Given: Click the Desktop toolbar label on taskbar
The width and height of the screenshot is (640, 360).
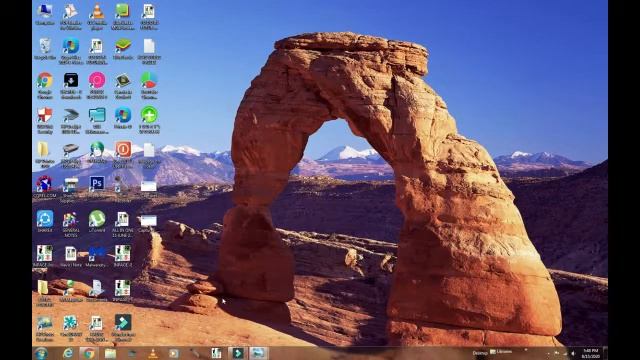Looking at the screenshot, I should coord(480,353).
